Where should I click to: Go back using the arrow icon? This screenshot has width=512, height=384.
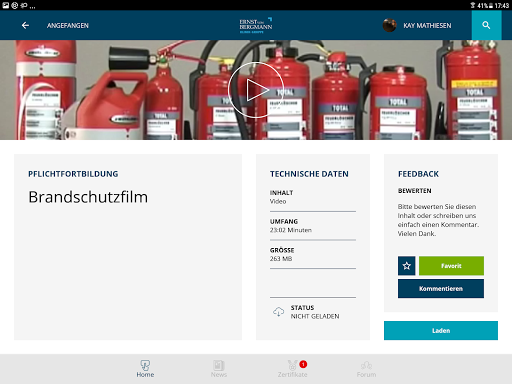pyautogui.click(x=25, y=25)
